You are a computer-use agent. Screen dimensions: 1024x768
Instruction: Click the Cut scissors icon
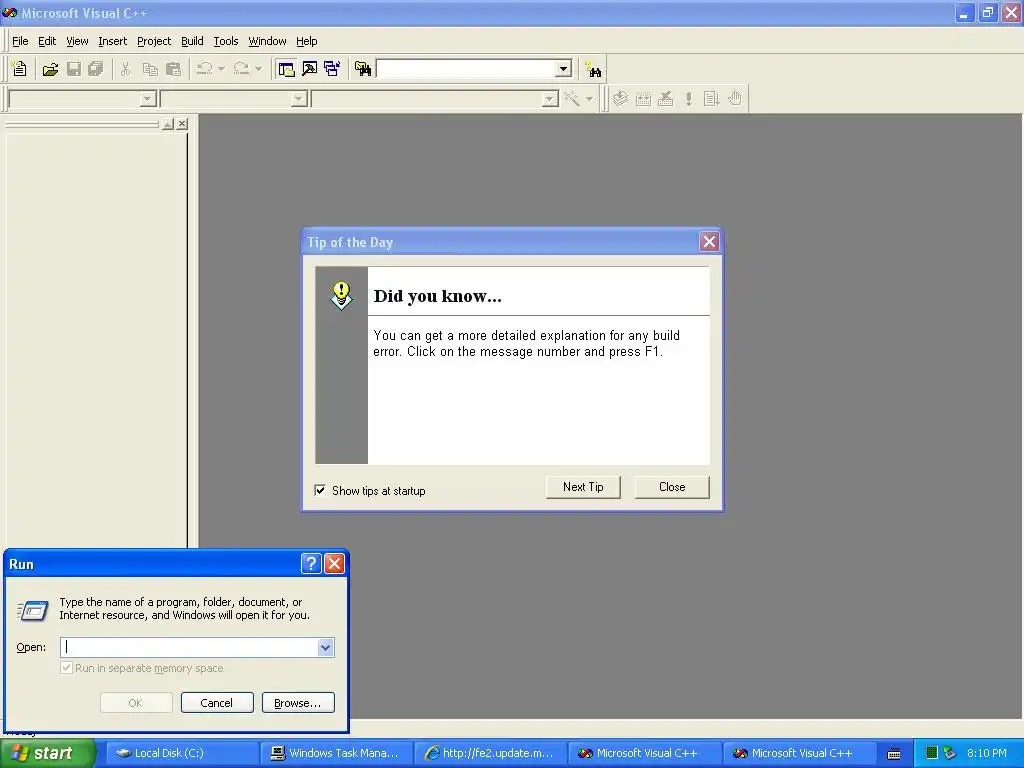tap(126, 69)
